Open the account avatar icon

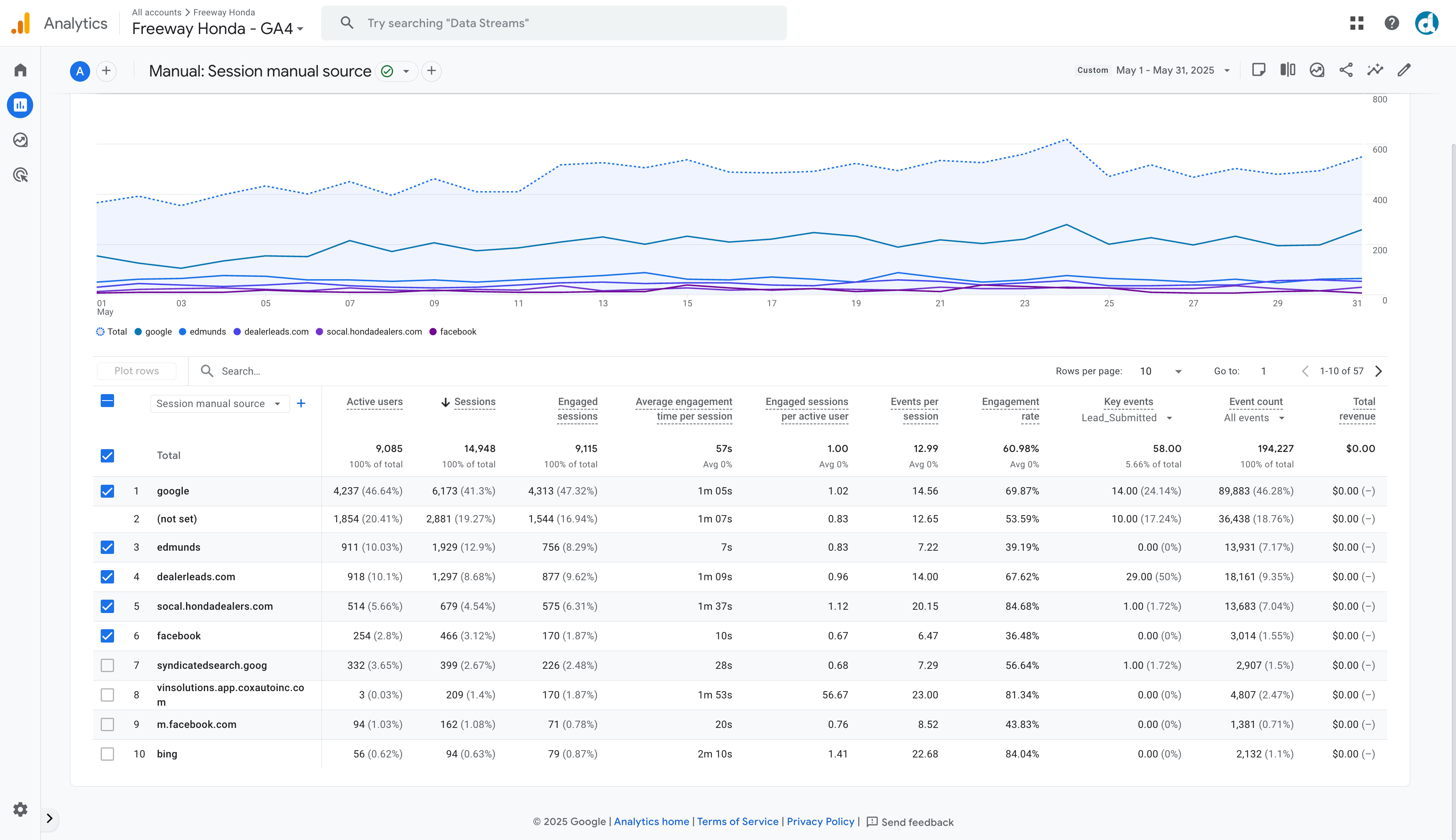(x=1426, y=23)
